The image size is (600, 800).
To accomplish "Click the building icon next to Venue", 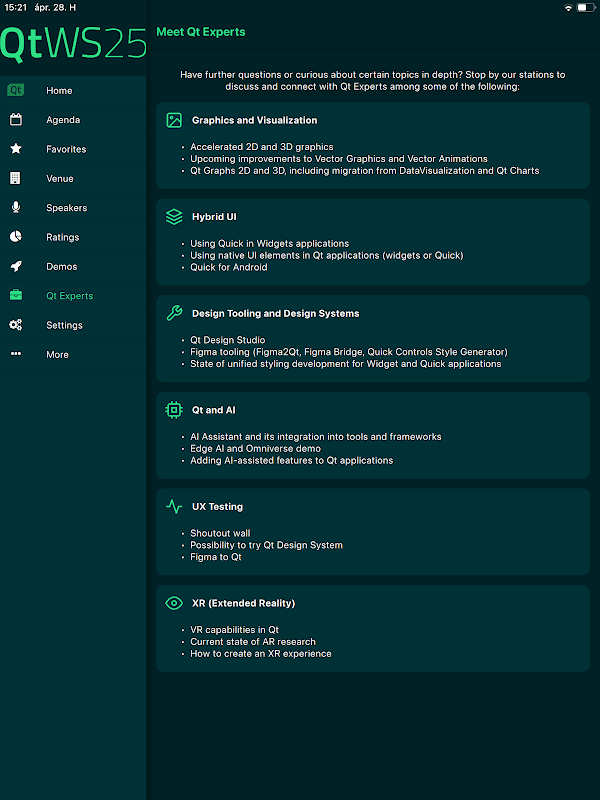I will [x=15, y=178].
